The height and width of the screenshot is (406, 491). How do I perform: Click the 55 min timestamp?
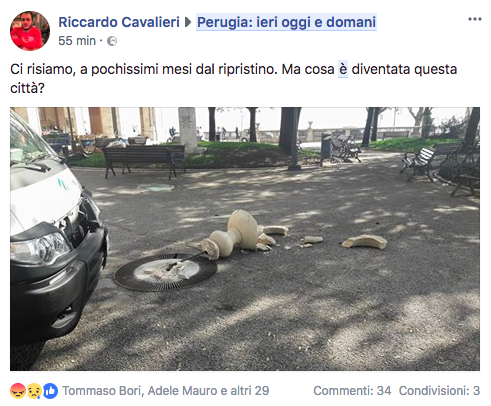pyautogui.click(x=77, y=41)
